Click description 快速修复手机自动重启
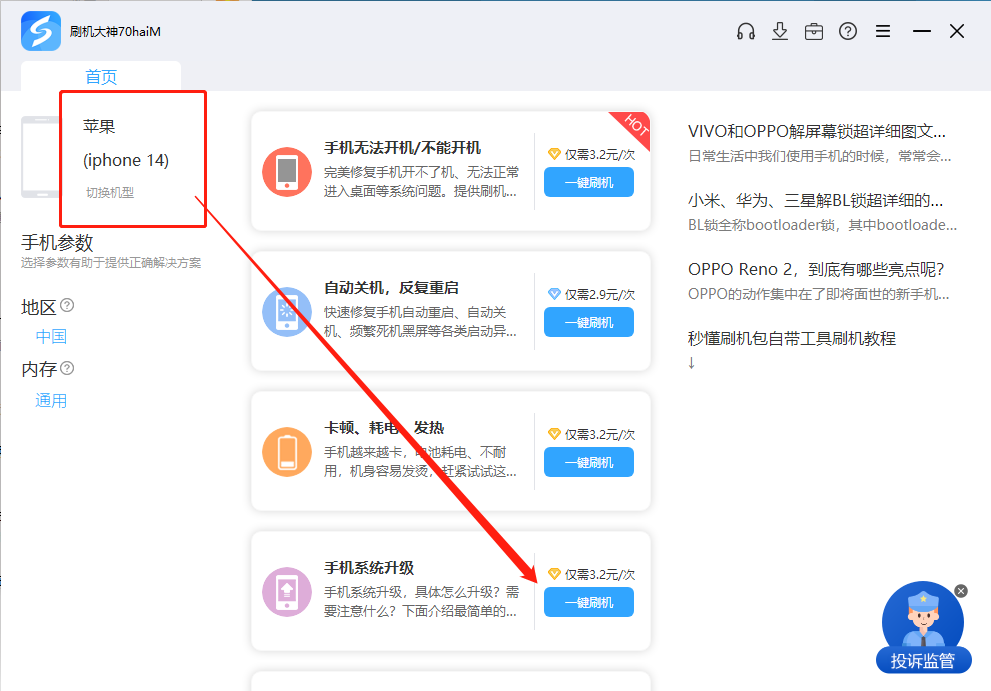This screenshot has height=691, width=991. tap(420, 322)
